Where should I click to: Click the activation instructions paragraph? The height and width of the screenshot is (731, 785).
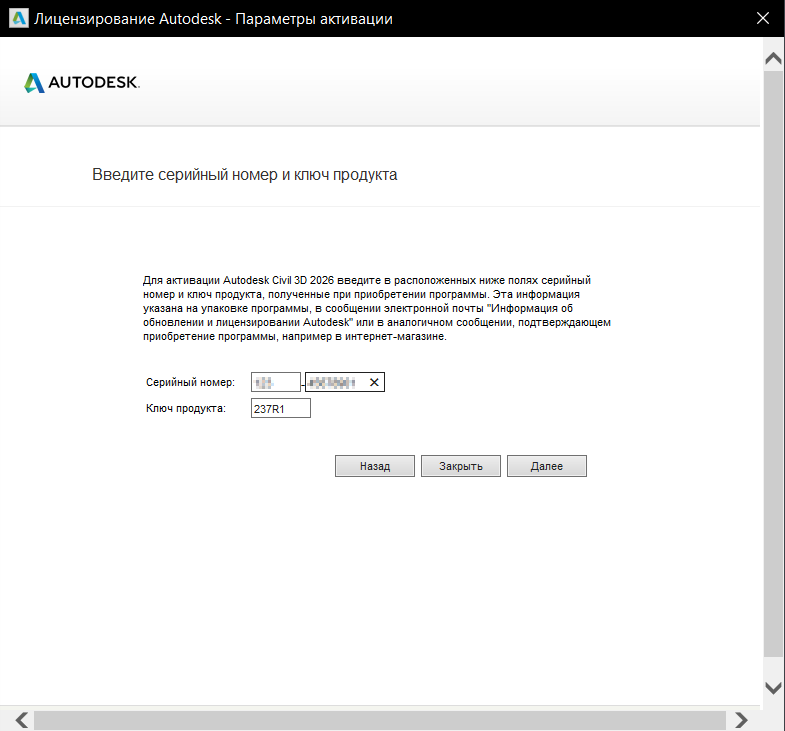(376, 309)
